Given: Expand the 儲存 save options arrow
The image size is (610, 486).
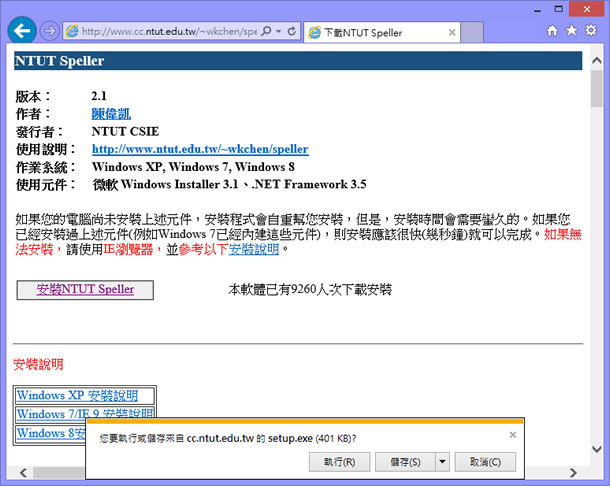Looking at the screenshot, I should point(442,462).
